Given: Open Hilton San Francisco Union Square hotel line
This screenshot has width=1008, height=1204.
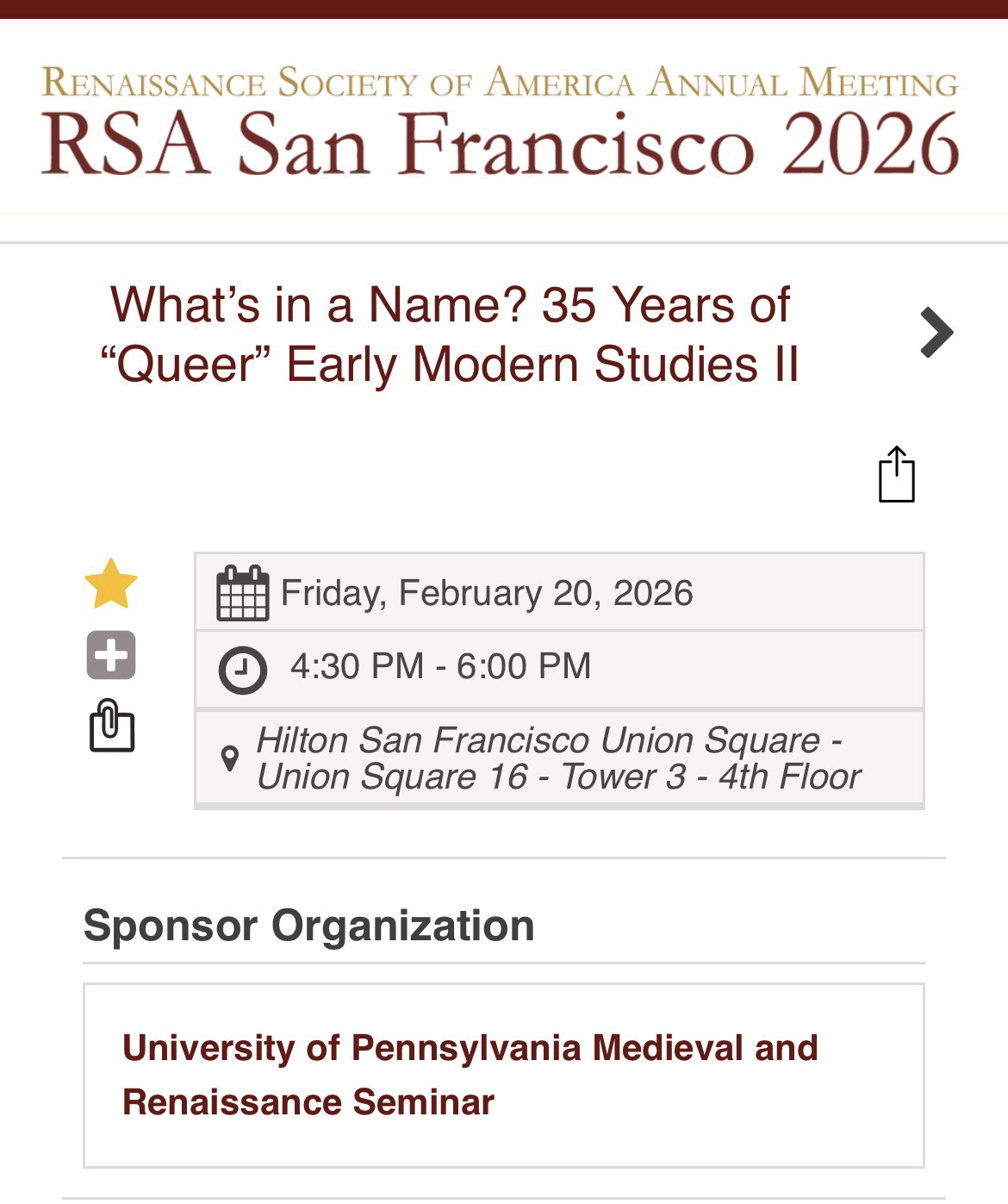Looking at the screenshot, I should click(x=548, y=740).
